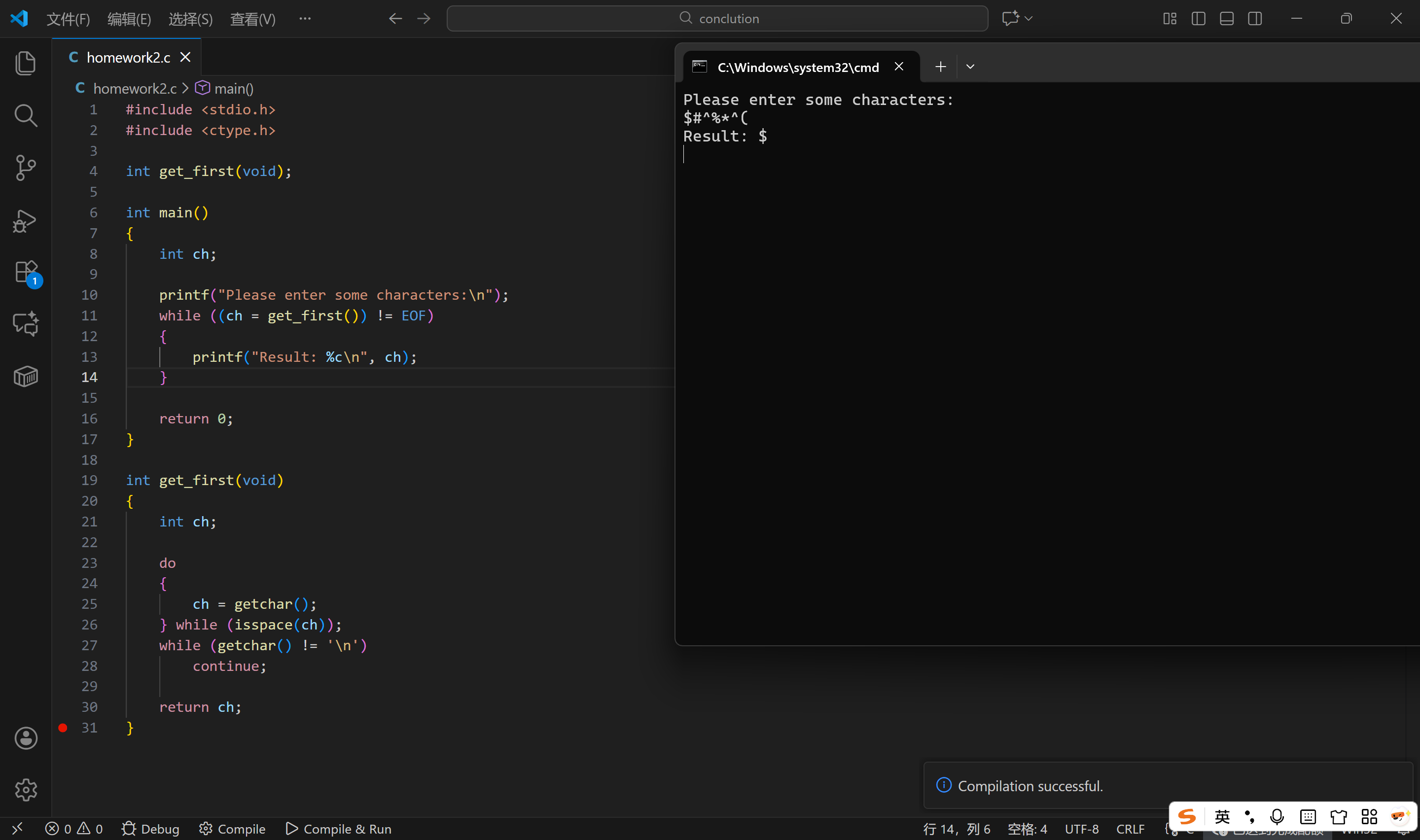Select the homework2.c editor tab
Screen dimensions: 1420x840
(x=128, y=58)
